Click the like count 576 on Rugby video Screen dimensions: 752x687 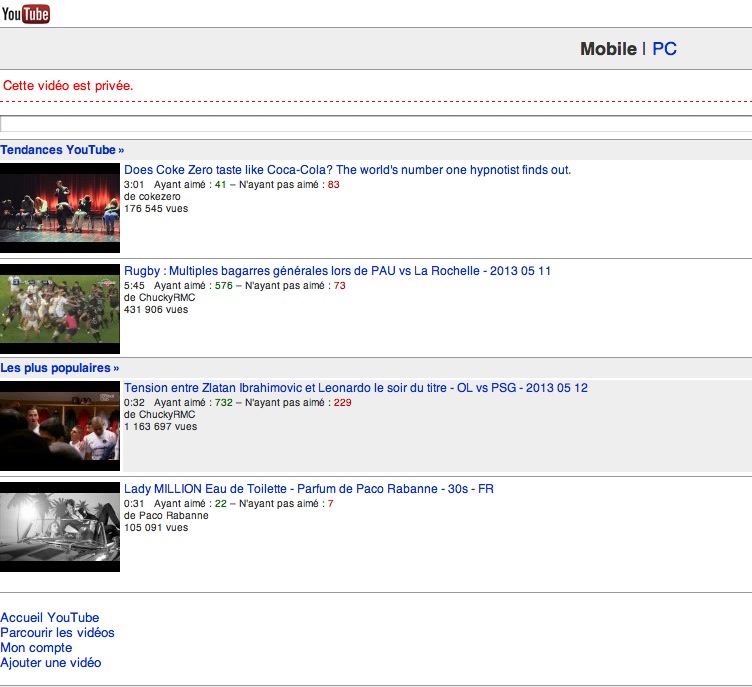point(223,285)
